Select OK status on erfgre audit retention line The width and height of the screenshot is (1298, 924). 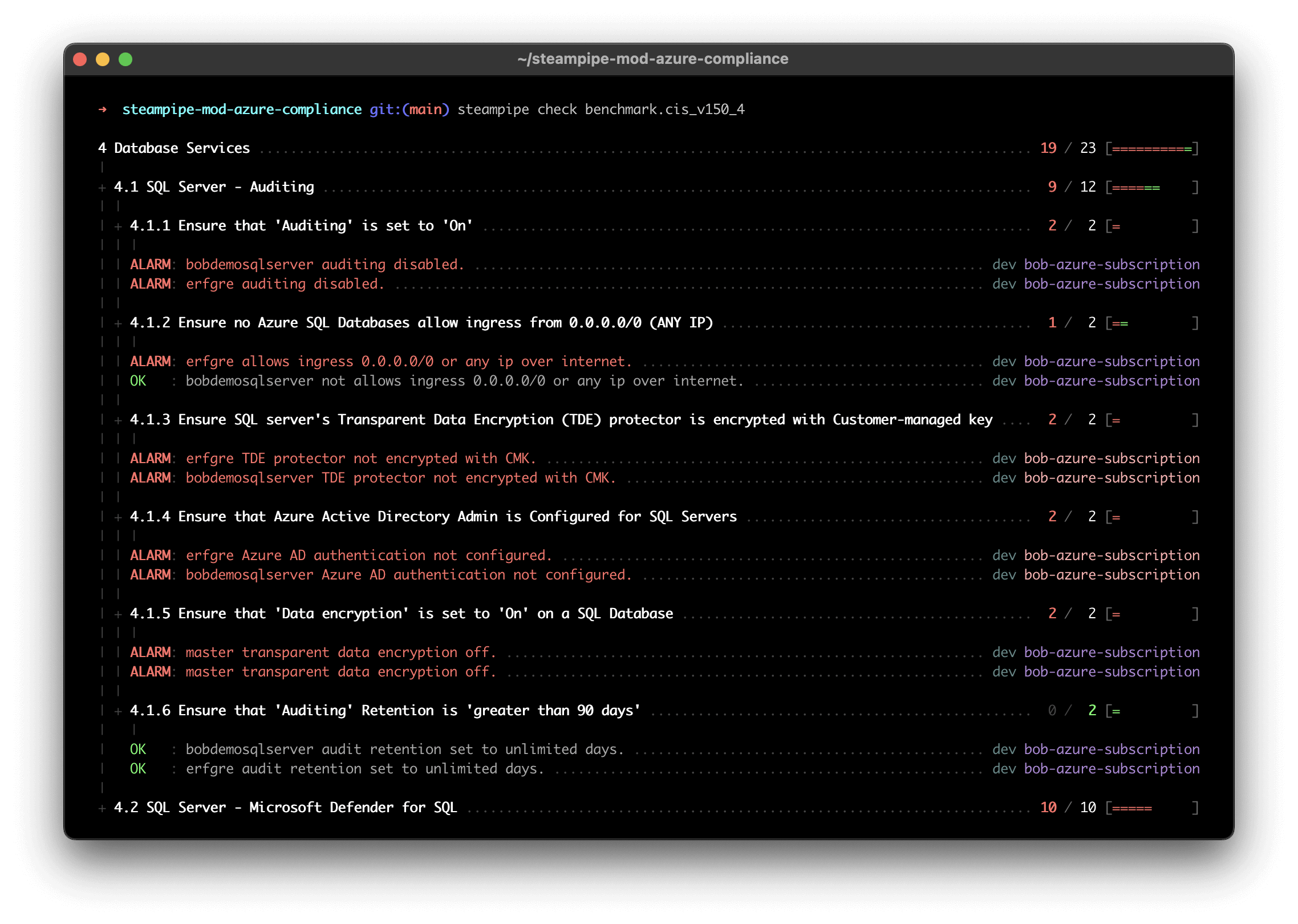tap(138, 769)
